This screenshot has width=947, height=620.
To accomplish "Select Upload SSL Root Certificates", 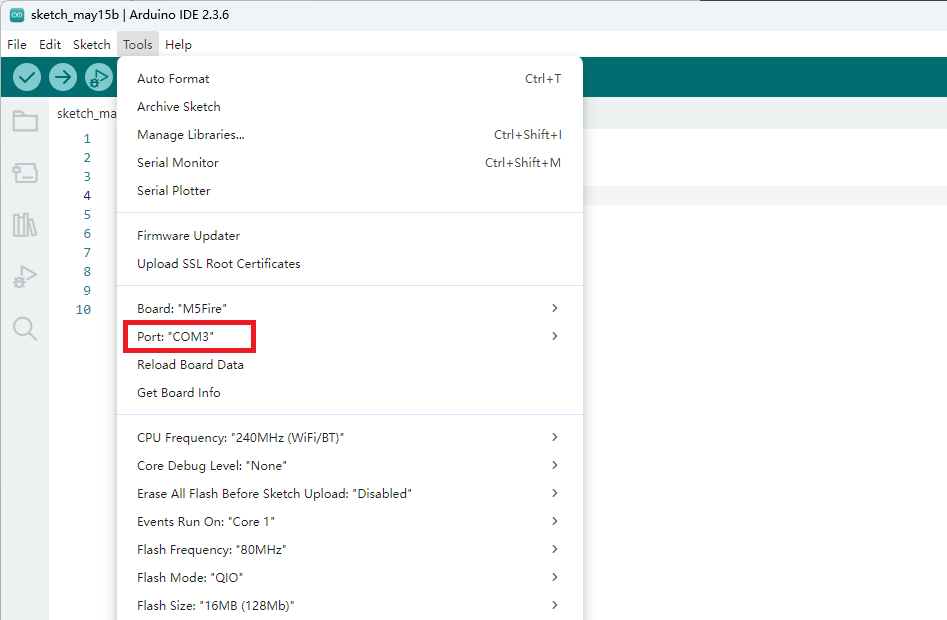I will (x=350, y=264).
